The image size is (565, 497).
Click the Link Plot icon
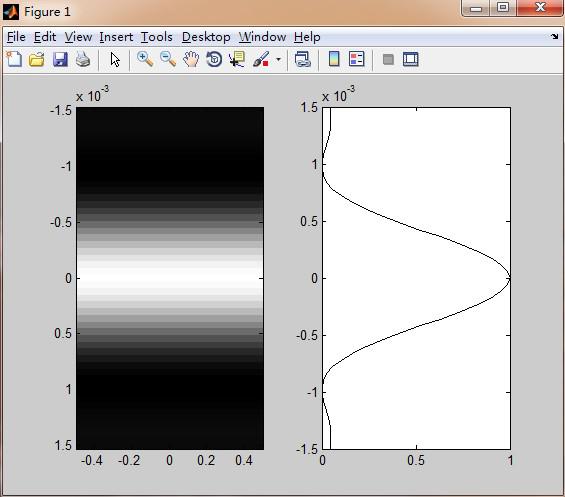[x=302, y=59]
